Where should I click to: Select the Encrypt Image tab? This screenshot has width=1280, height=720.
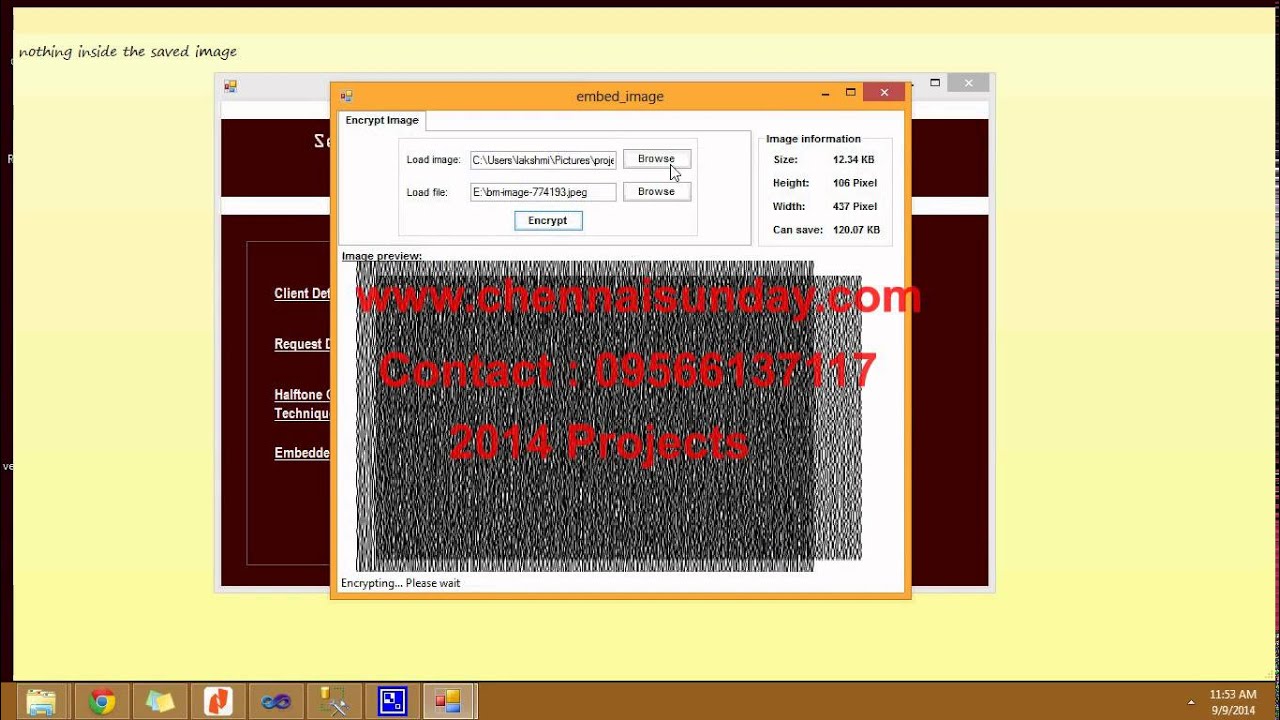coord(382,120)
